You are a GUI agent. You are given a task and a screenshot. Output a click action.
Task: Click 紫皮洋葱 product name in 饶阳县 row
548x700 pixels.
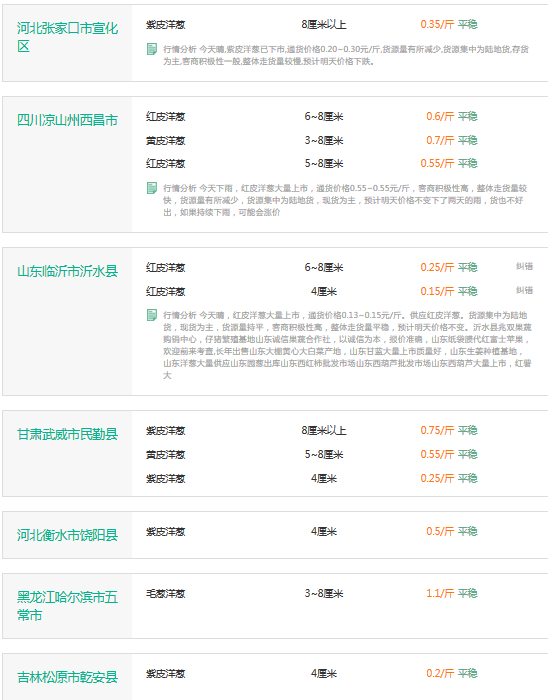[166, 532]
